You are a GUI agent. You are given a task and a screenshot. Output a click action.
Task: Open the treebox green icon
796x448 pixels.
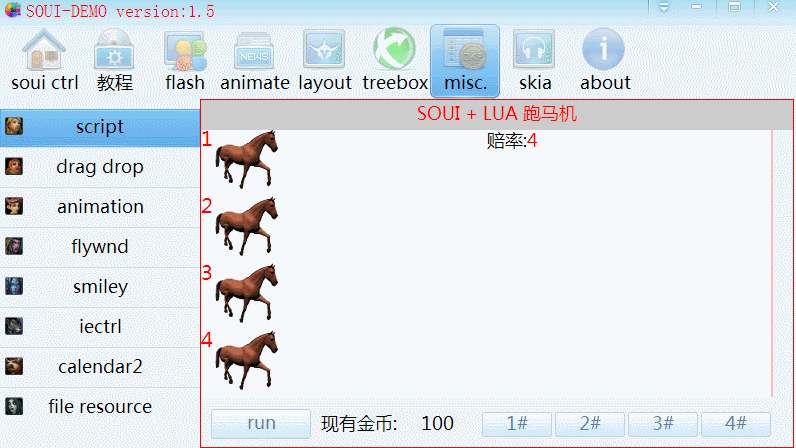pyautogui.click(x=394, y=48)
